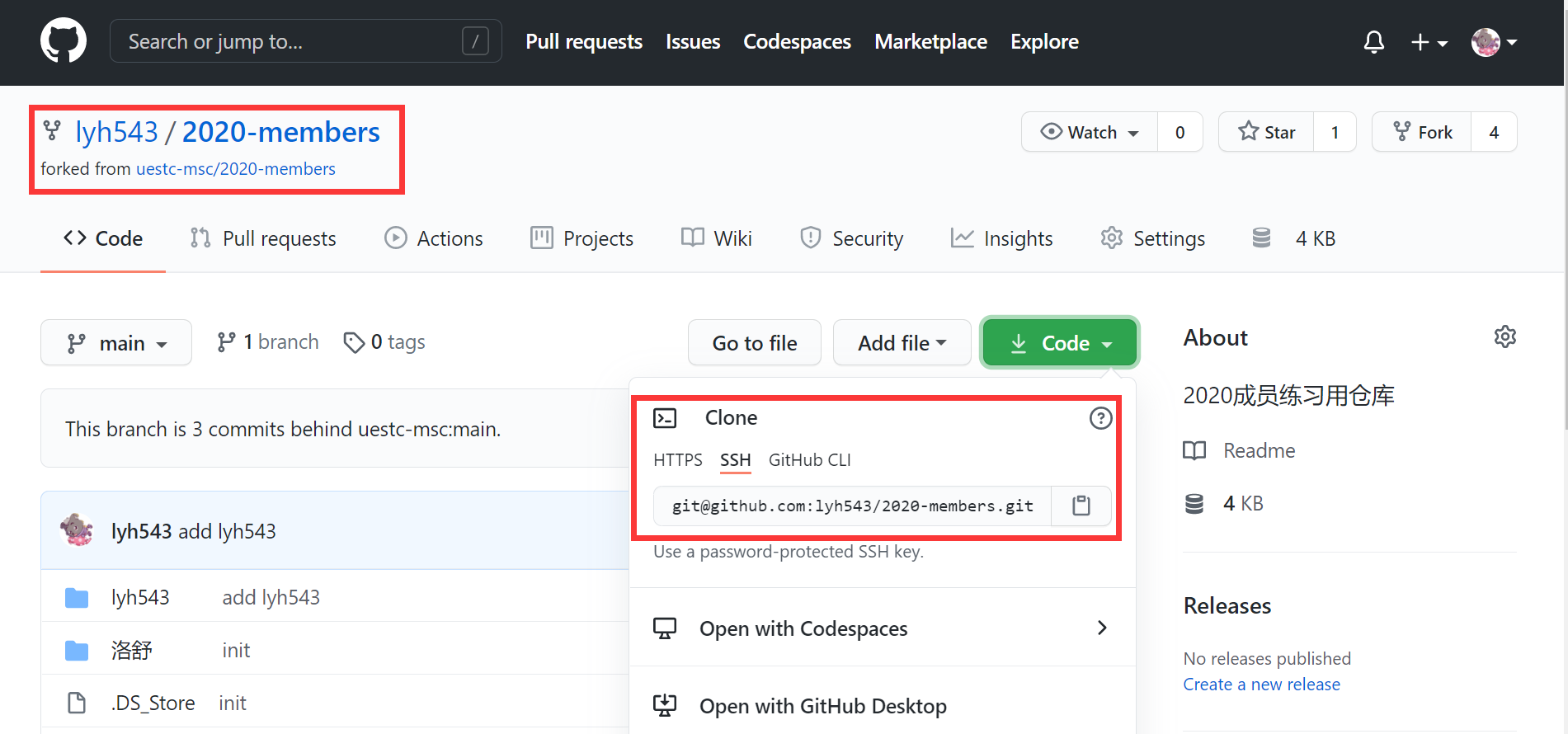Open commit author name lyh543
Screen dimensions: 1568x734
[142, 531]
